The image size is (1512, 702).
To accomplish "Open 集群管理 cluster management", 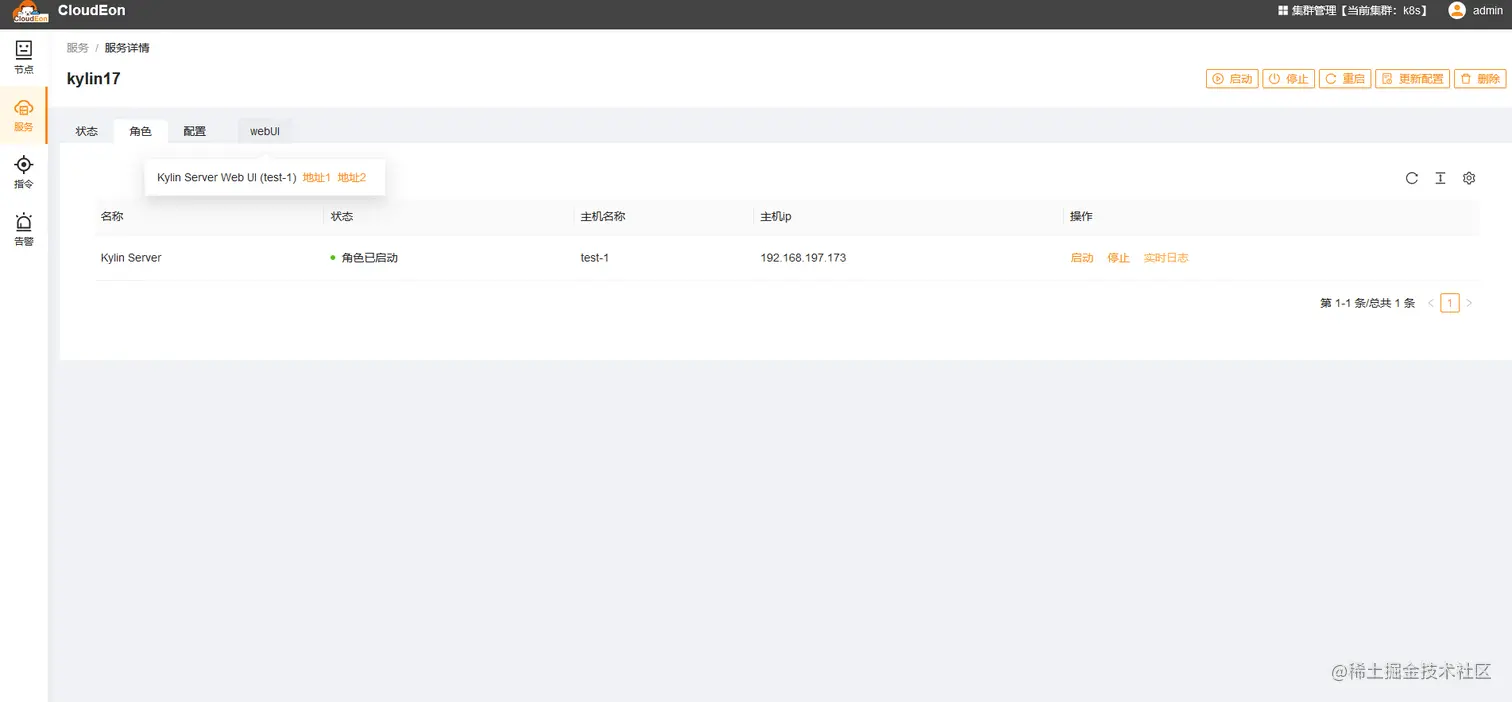I will 1353,10.
